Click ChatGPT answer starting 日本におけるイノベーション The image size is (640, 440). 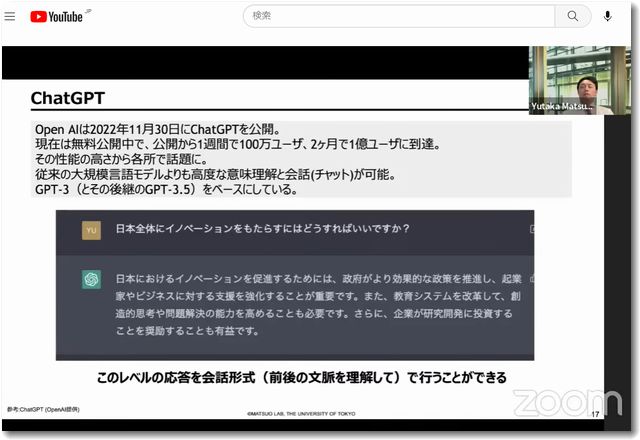tap(318, 304)
